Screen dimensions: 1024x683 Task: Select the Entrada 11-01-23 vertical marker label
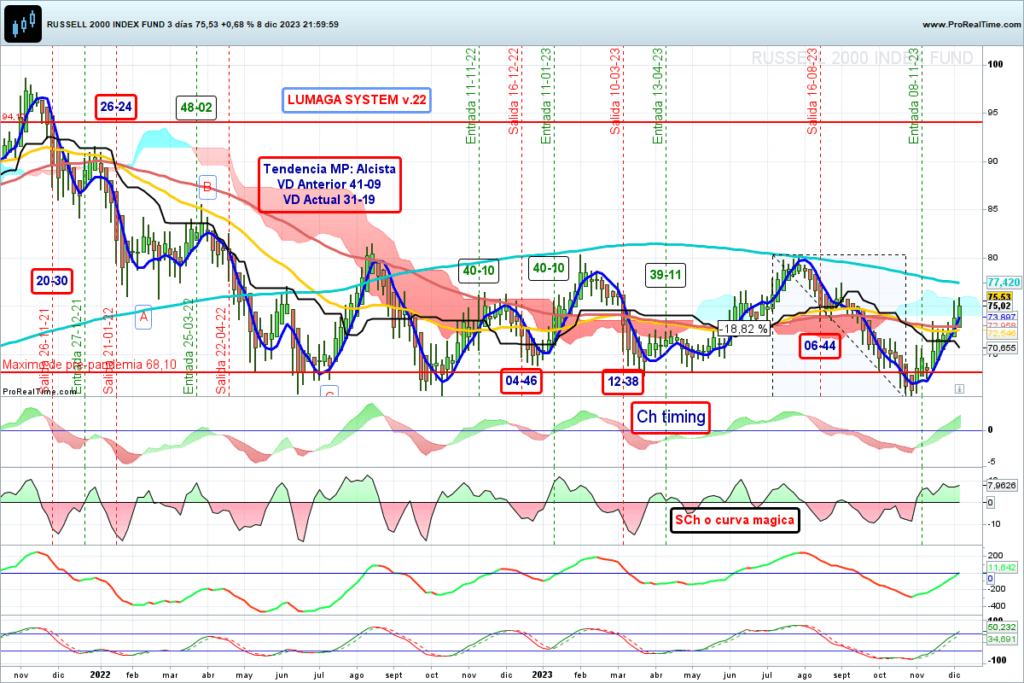click(x=546, y=96)
